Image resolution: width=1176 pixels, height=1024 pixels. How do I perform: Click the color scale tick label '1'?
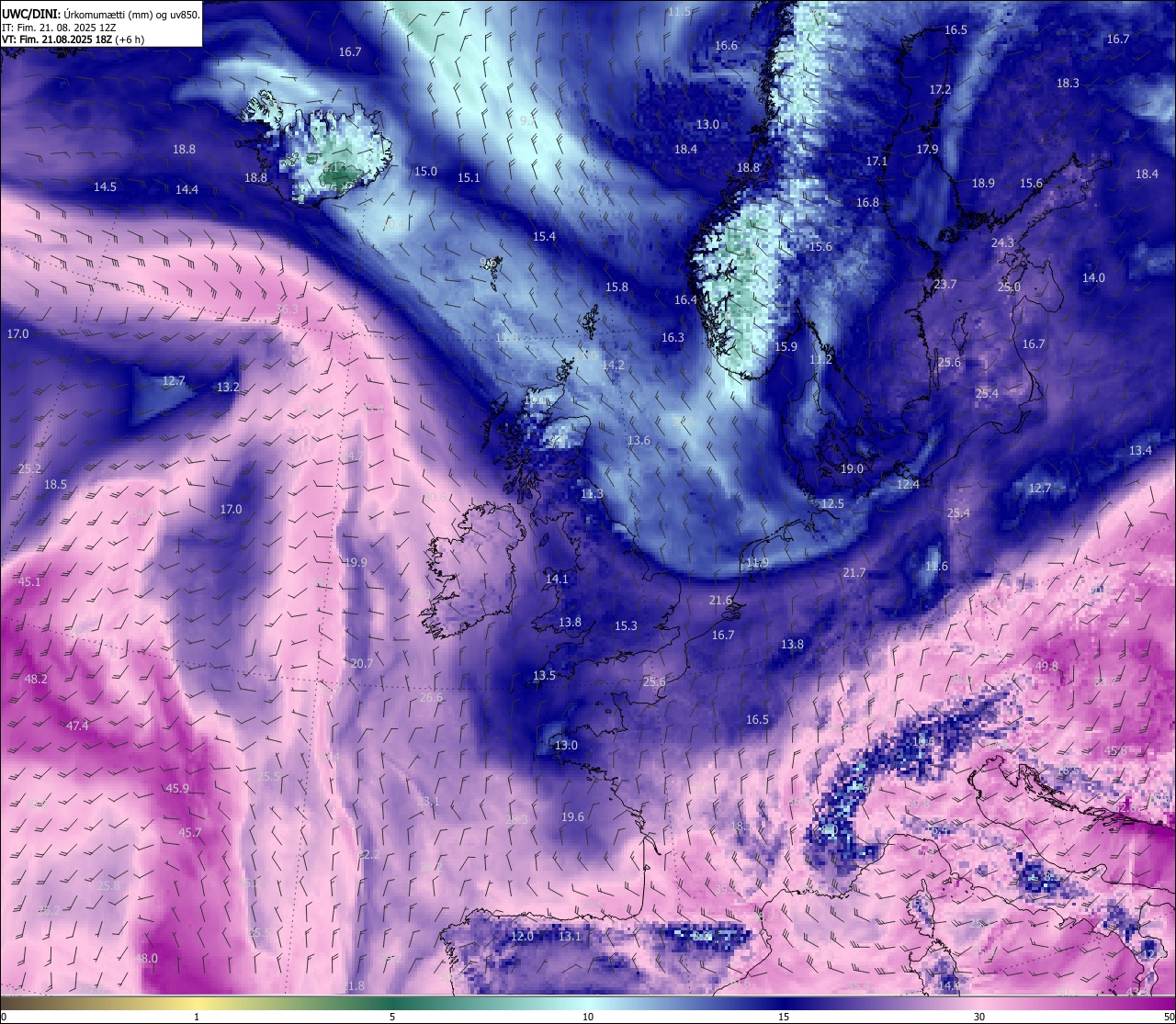tap(197, 1017)
